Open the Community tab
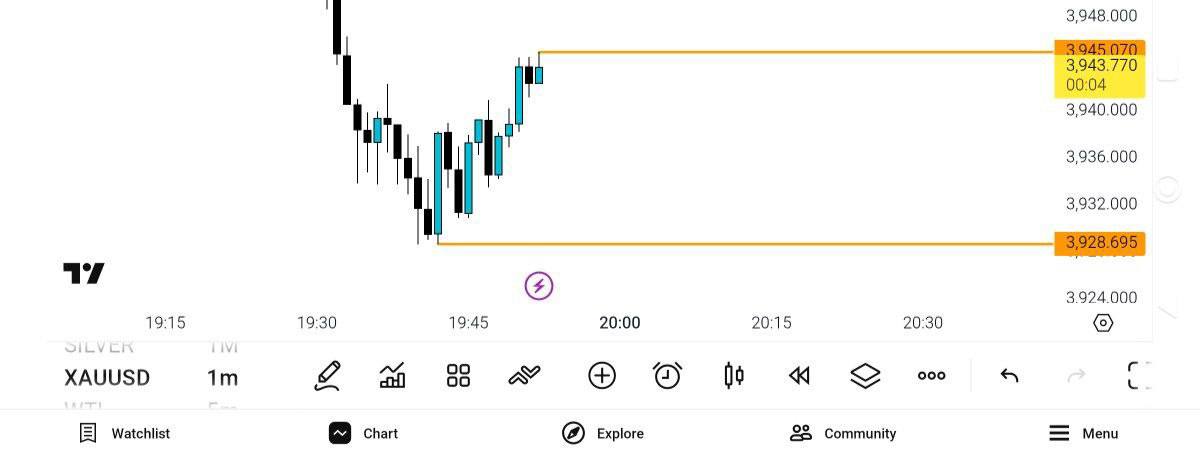 coord(843,433)
